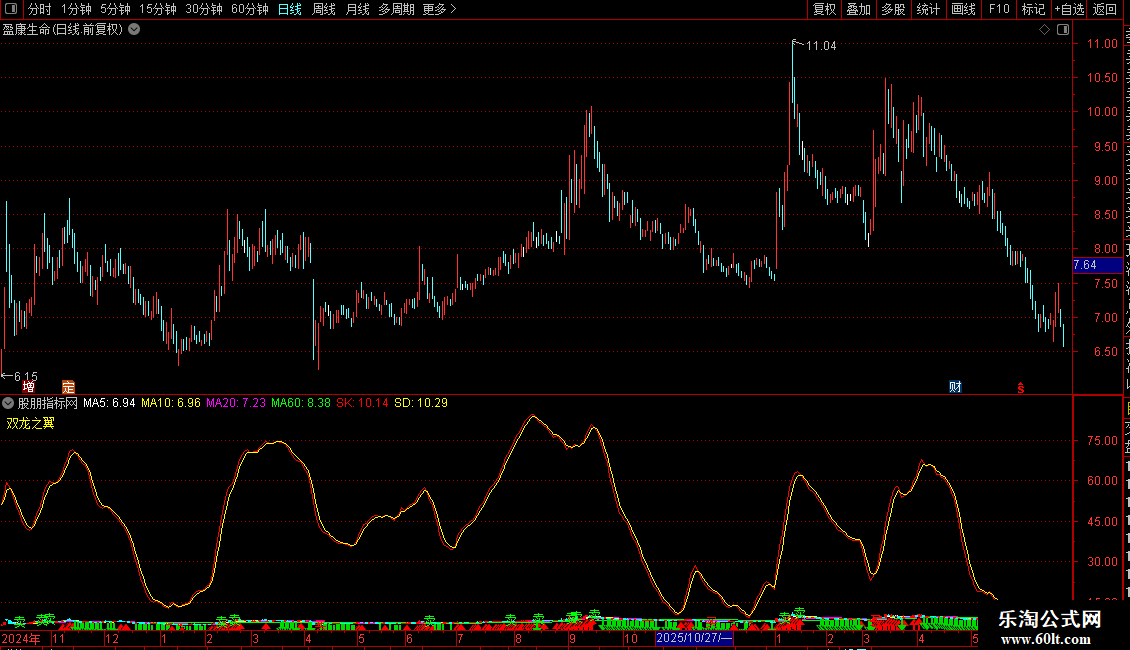This screenshot has width=1130, height=650.
Task: Click the 75.00 indicator axis label
Action: 1102,441
